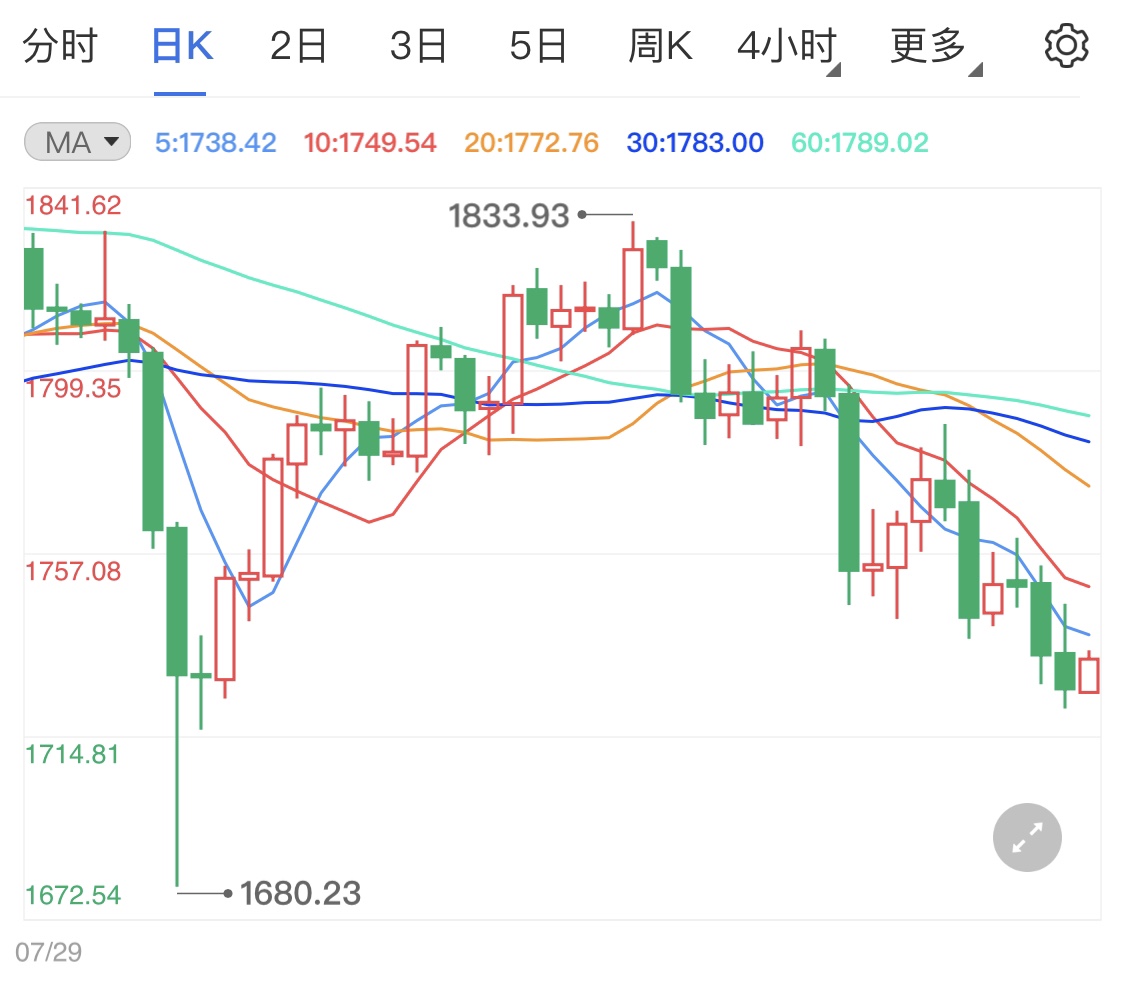Select the dark blue MA30 value 1783.00

[694, 142]
